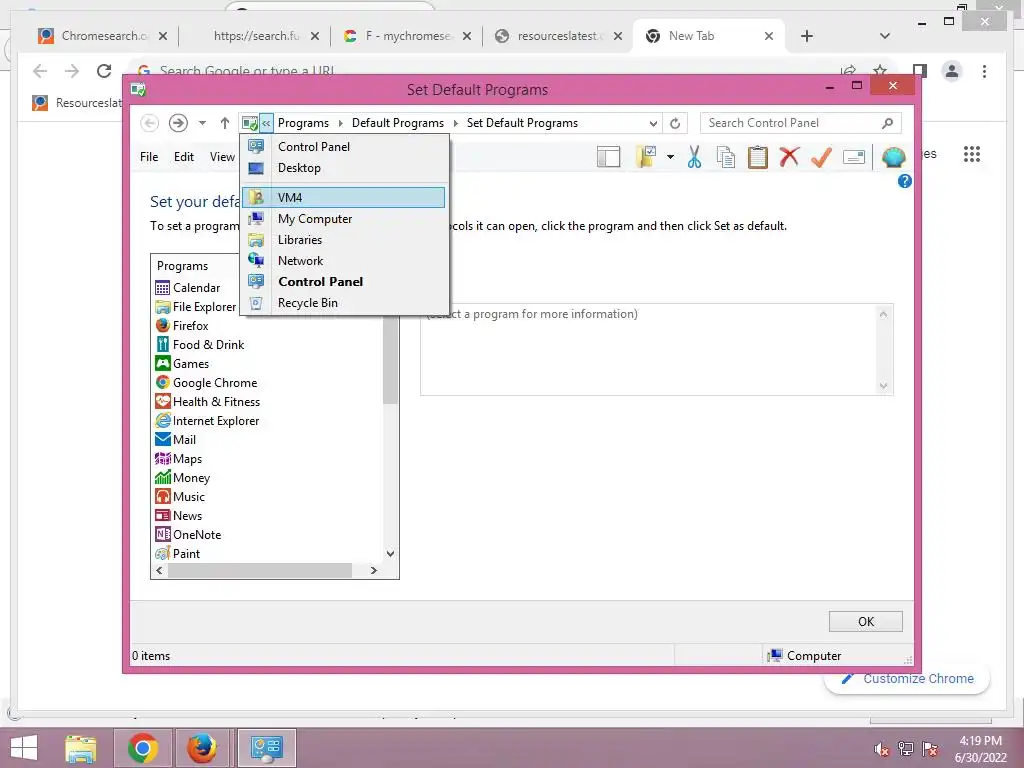1024x768 pixels.
Task: Click the Forward arrow in Control Panel window
Action: (178, 123)
